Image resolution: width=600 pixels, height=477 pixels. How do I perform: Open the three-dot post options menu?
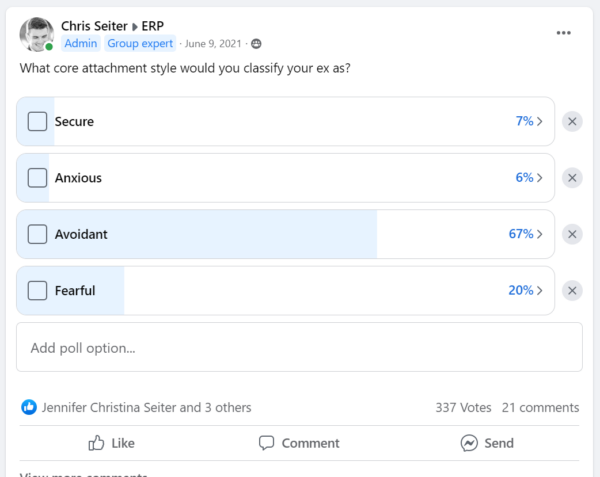563,33
